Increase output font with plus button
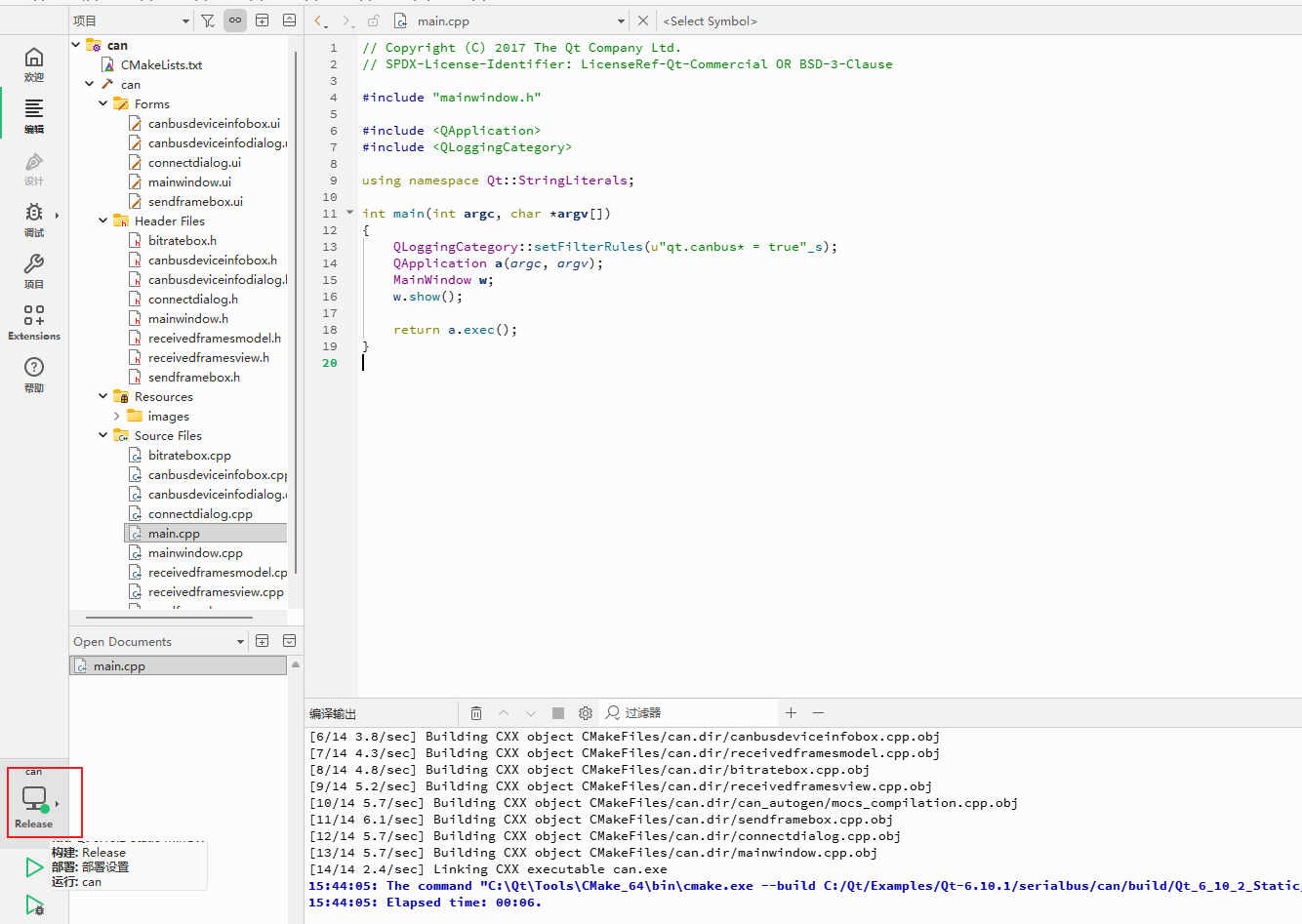 coord(792,713)
